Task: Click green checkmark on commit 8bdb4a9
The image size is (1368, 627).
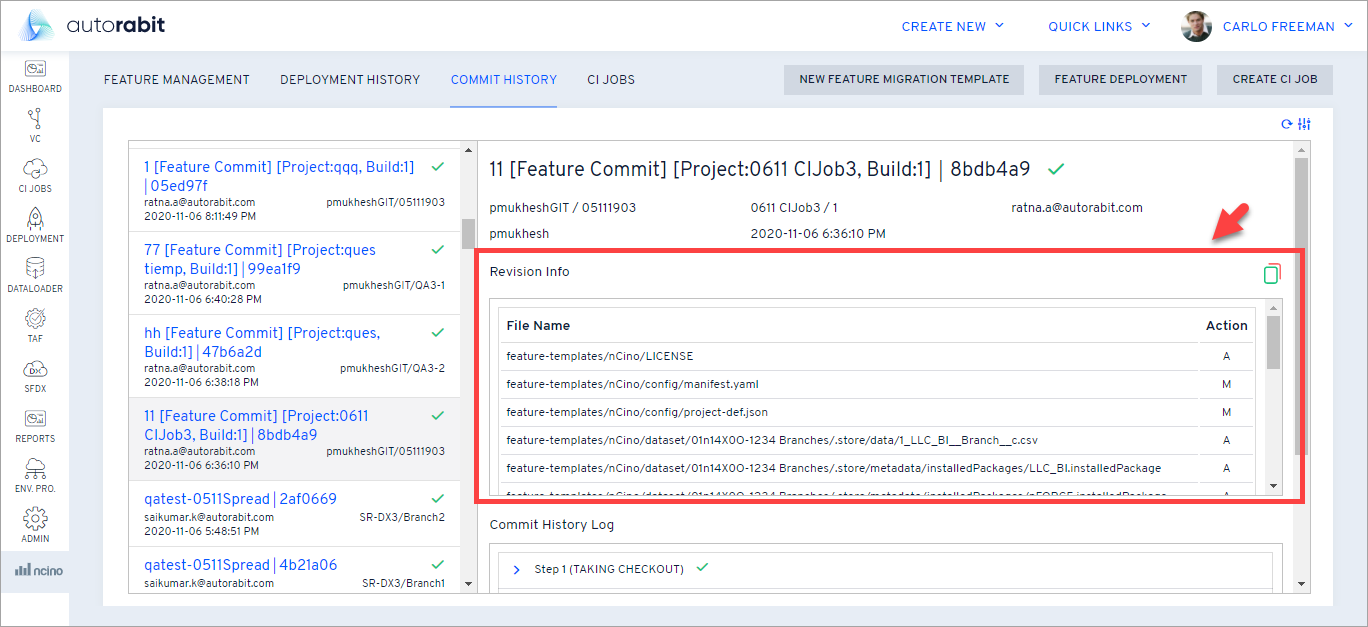Action: tap(1056, 168)
